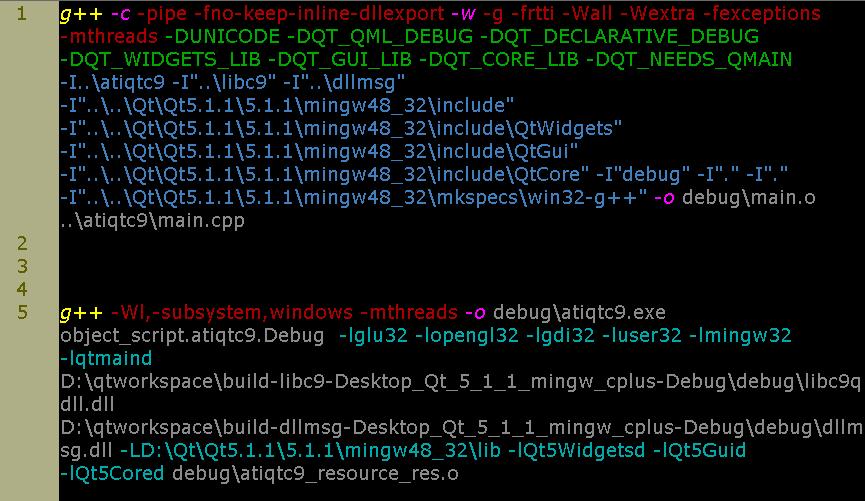The height and width of the screenshot is (501, 865).
Task: Click the -c flag
Action: click(121, 14)
